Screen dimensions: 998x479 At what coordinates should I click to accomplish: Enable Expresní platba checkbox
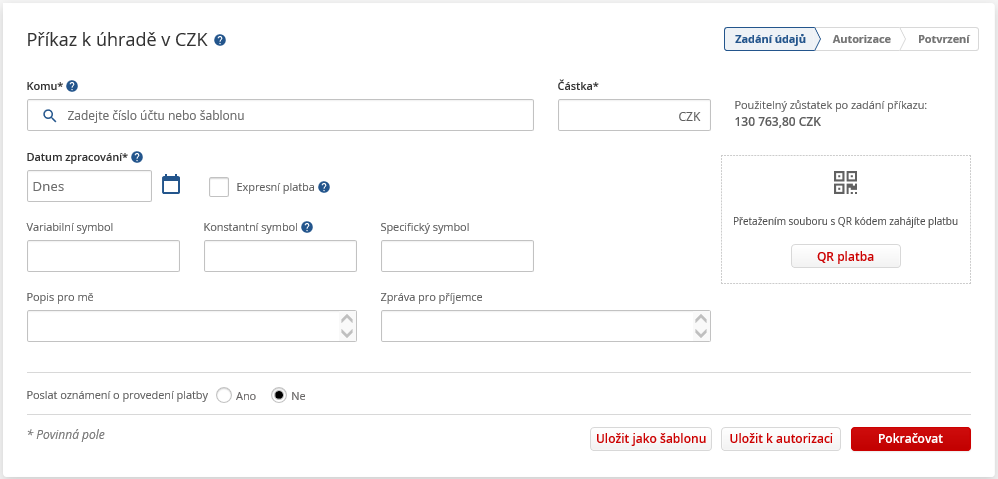click(x=219, y=187)
